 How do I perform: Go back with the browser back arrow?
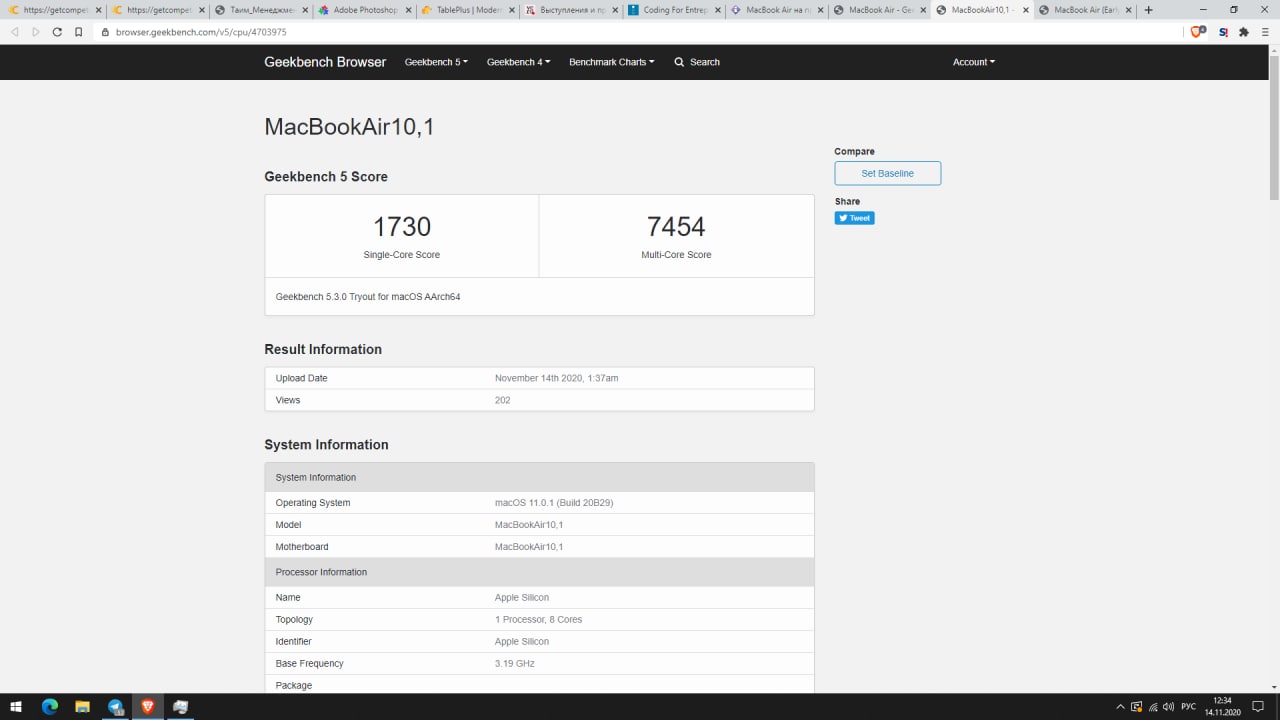click(x=15, y=32)
